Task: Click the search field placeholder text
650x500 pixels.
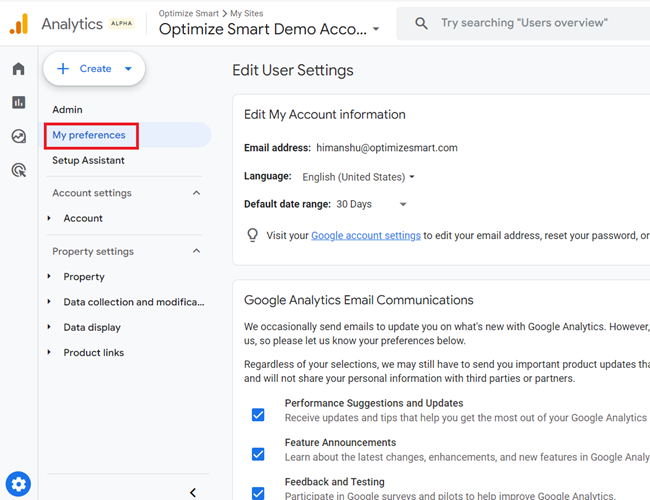Action: point(524,23)
